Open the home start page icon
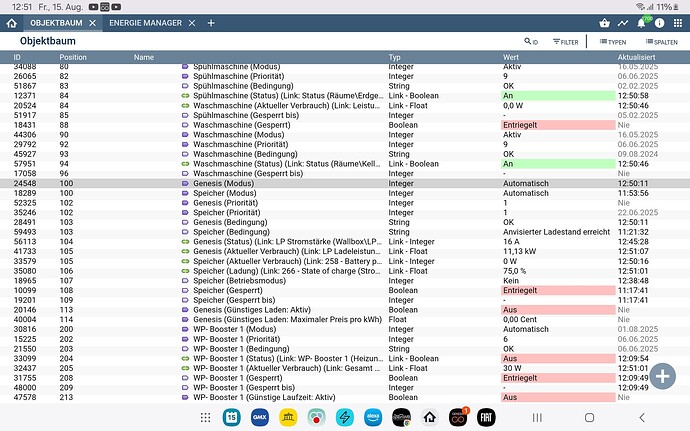This screenshot has height=431, width=690. click(x=12, y=23)
